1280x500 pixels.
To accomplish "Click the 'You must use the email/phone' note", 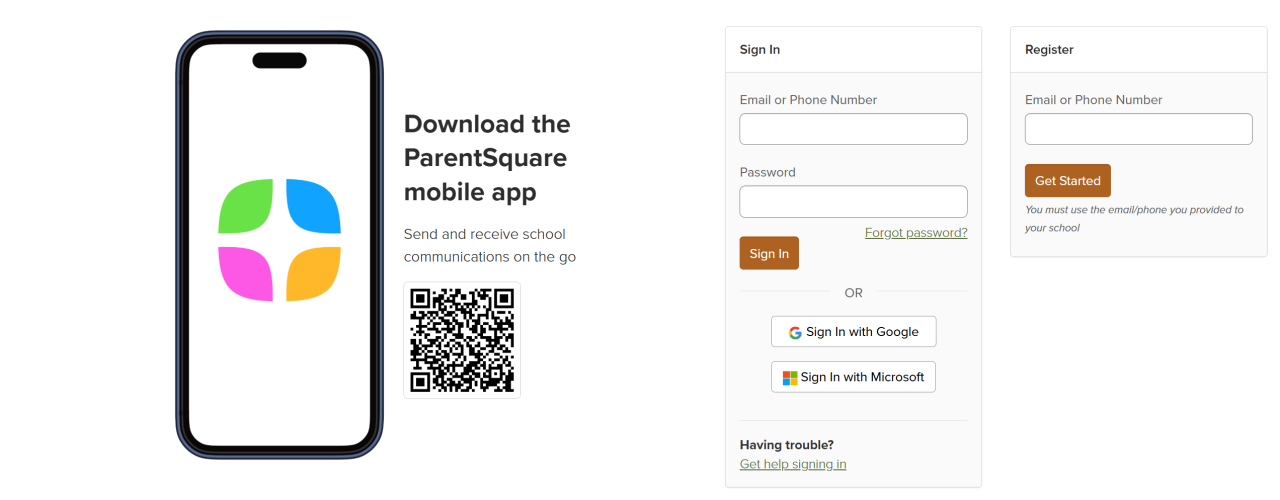I will coord(1134,219).
